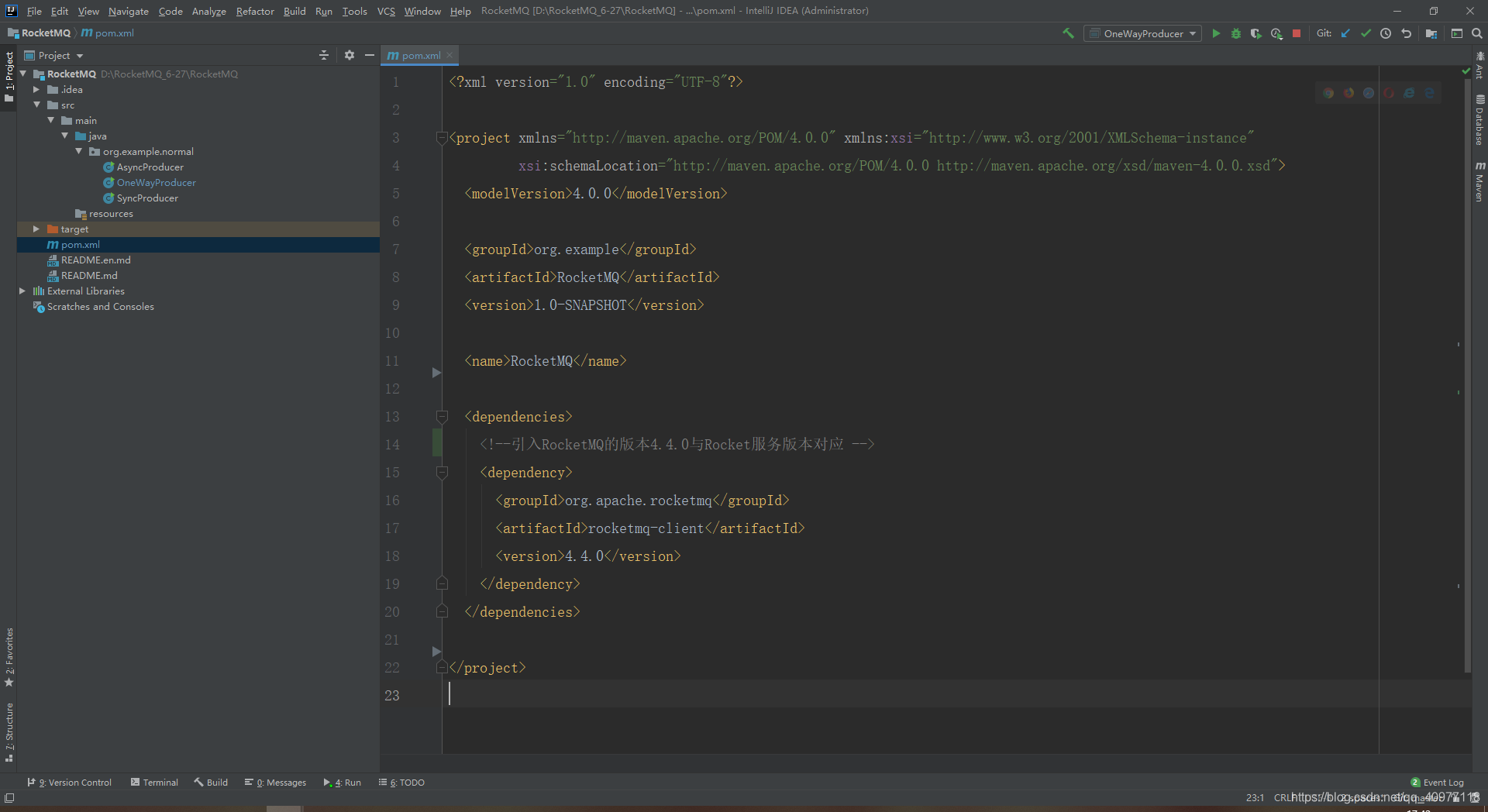Viewport: 1488px width, 812px height.
Task: Expand the target folder
Action: point(36,229)
